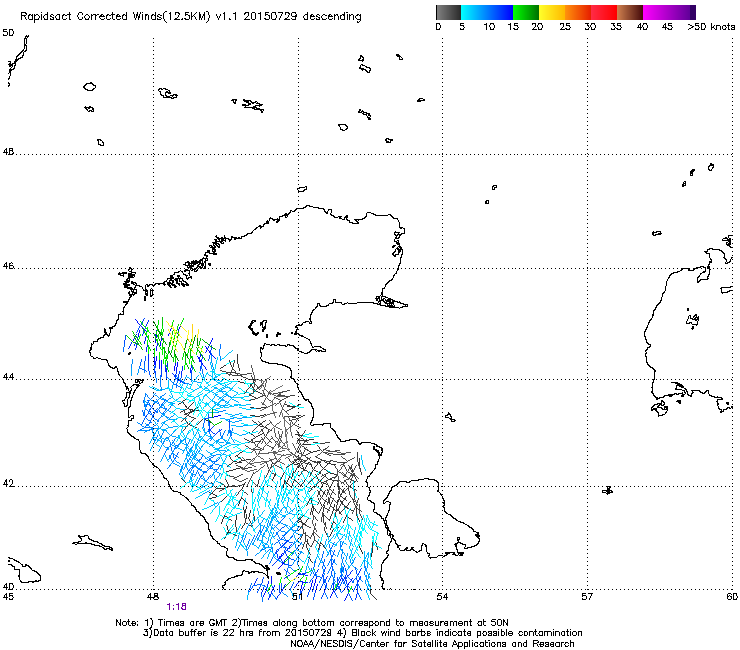Click the brown 35-40 knots color segment

[x=630, y=12]
